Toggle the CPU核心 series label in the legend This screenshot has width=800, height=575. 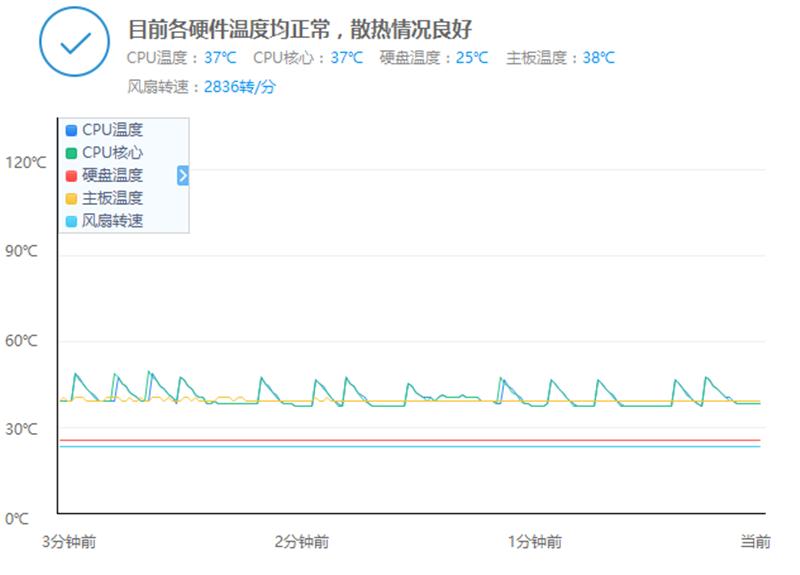pos(112,153)
